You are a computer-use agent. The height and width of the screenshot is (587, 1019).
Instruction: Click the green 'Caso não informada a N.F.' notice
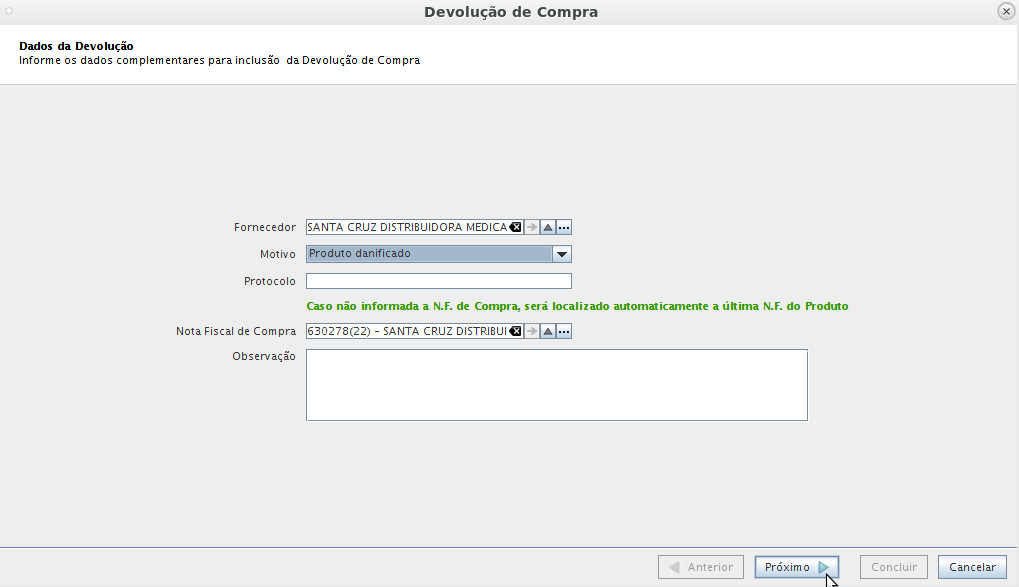tap(577, 306)
